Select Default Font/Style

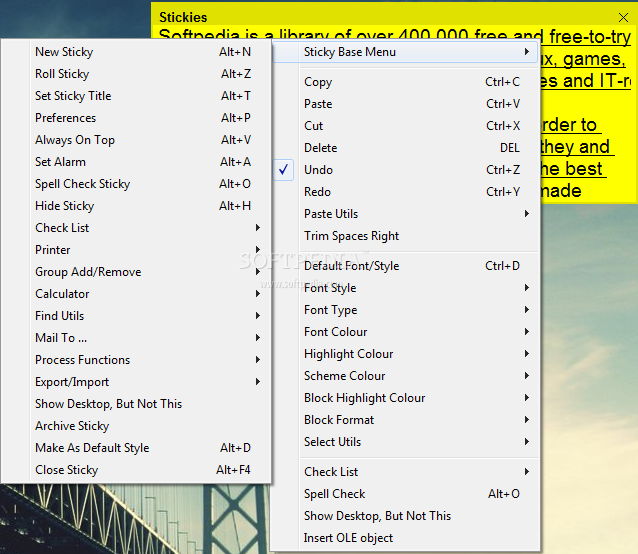[x=406, y=266]
